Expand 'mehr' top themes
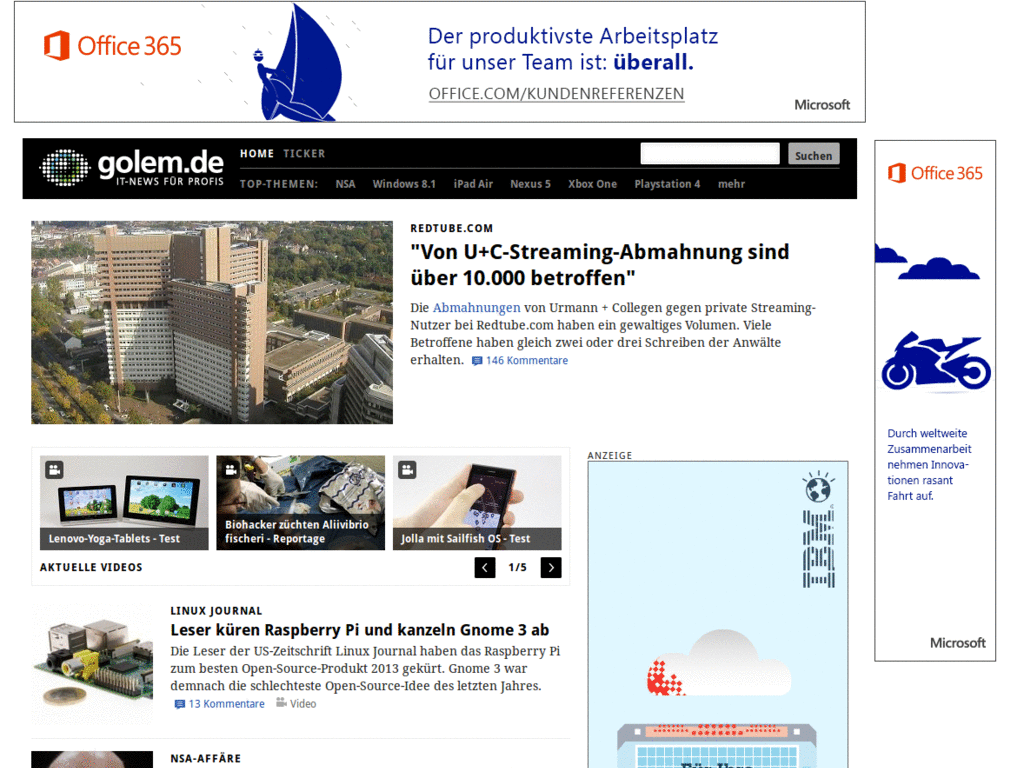Viewport: 1024px width, 768px height. (x=731, y=184)
